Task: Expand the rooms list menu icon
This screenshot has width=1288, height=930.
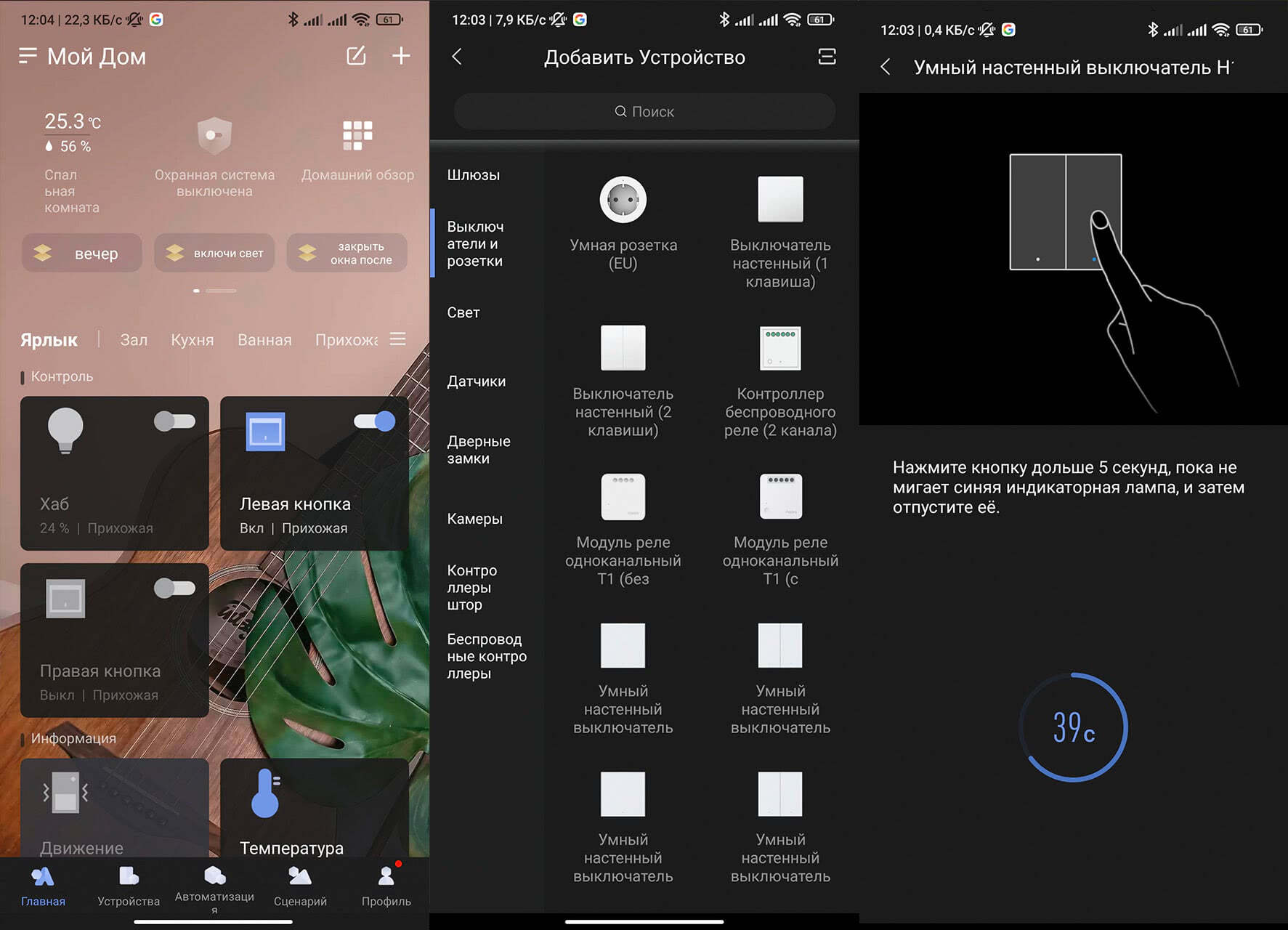Action: coord(397,339)
